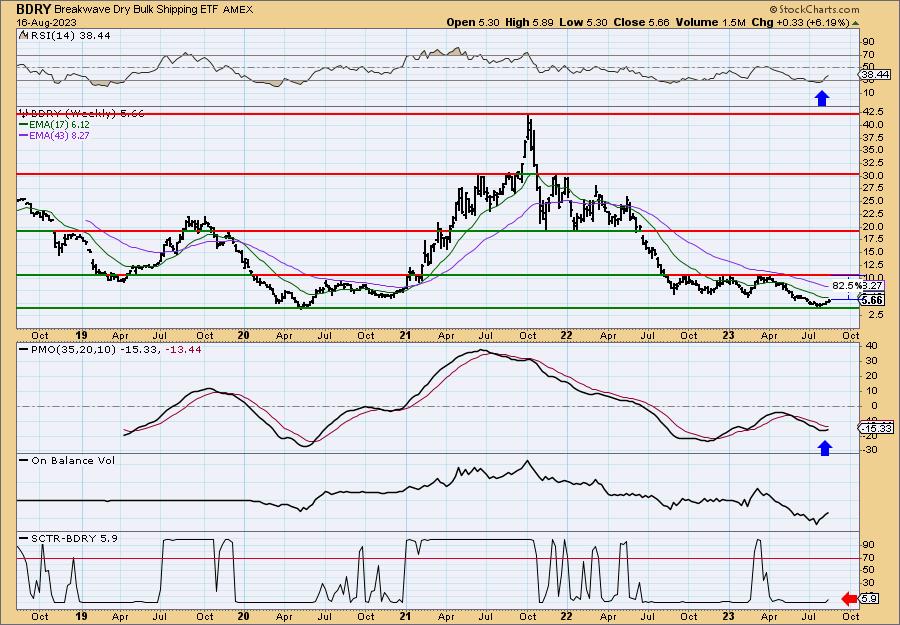Screen dimensions: 900x625
Task: Click the 42.5 price axis label
Action: 872,111
